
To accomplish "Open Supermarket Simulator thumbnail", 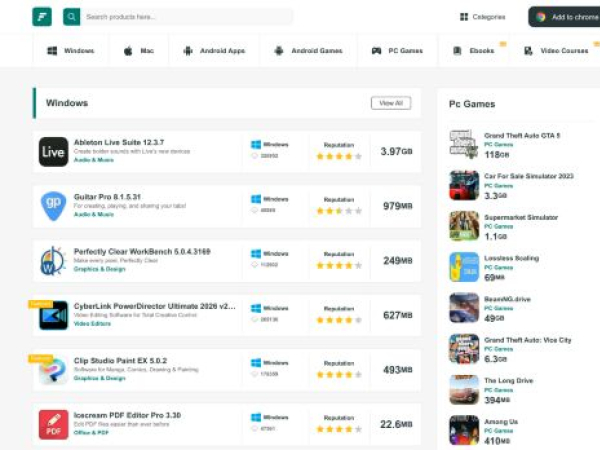I will [x=464, y=226].
